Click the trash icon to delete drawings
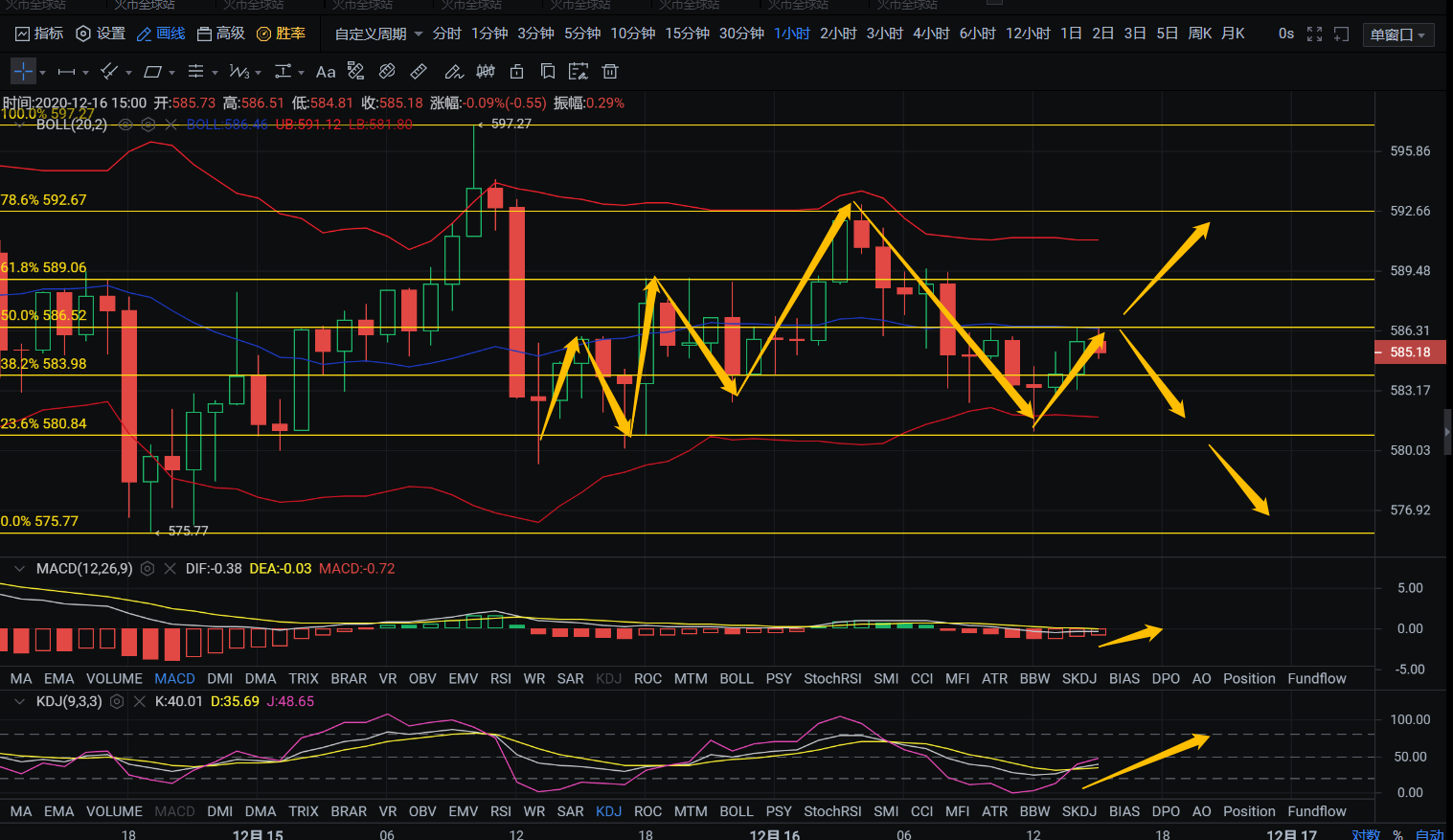1453x840 pixels. point(610,72)
